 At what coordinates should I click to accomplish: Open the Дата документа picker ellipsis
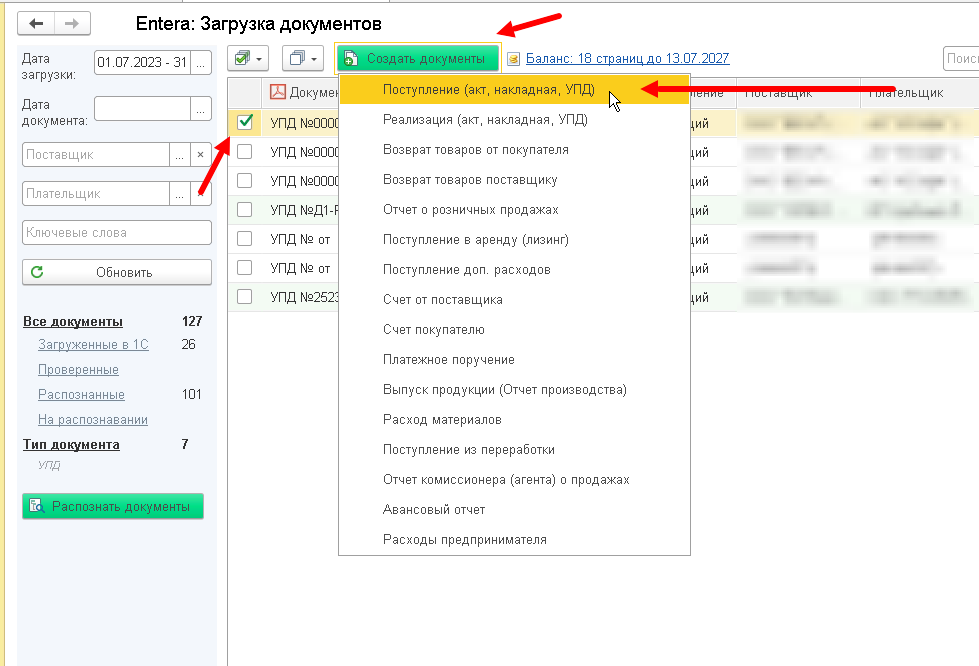[x=200, y=109]
